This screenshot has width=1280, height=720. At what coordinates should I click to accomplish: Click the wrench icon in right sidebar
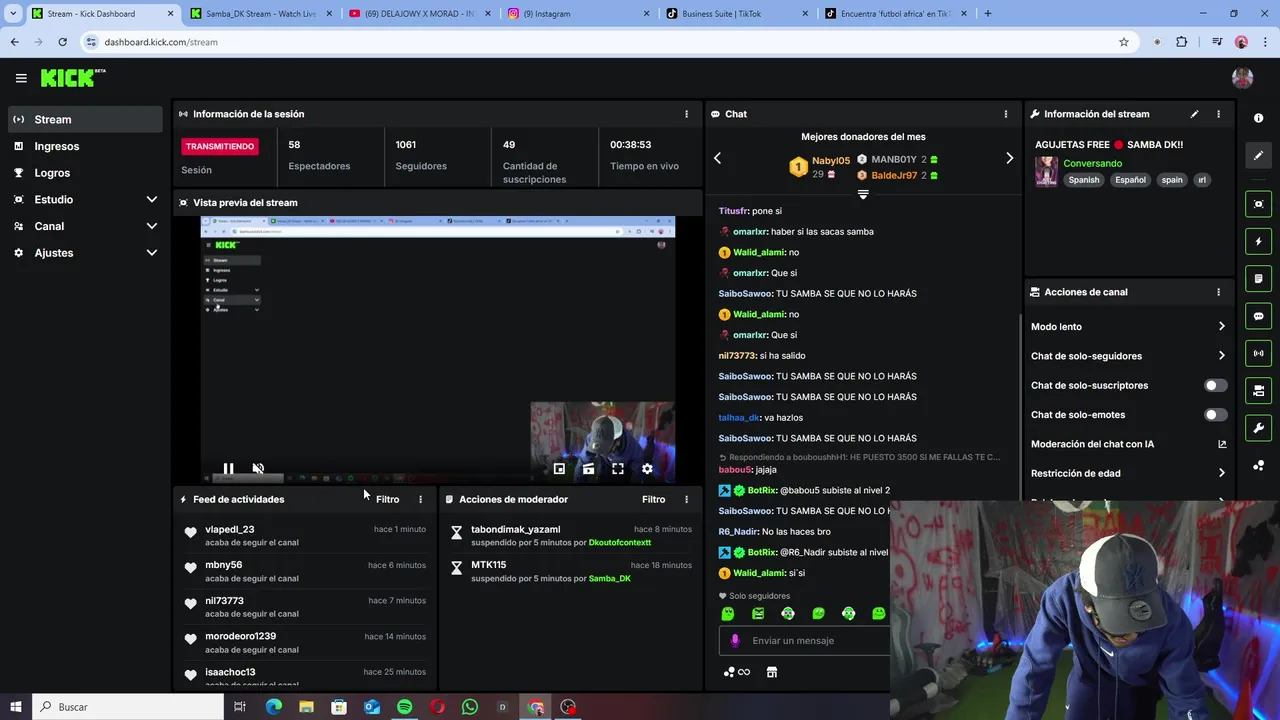coord(1258,428)
